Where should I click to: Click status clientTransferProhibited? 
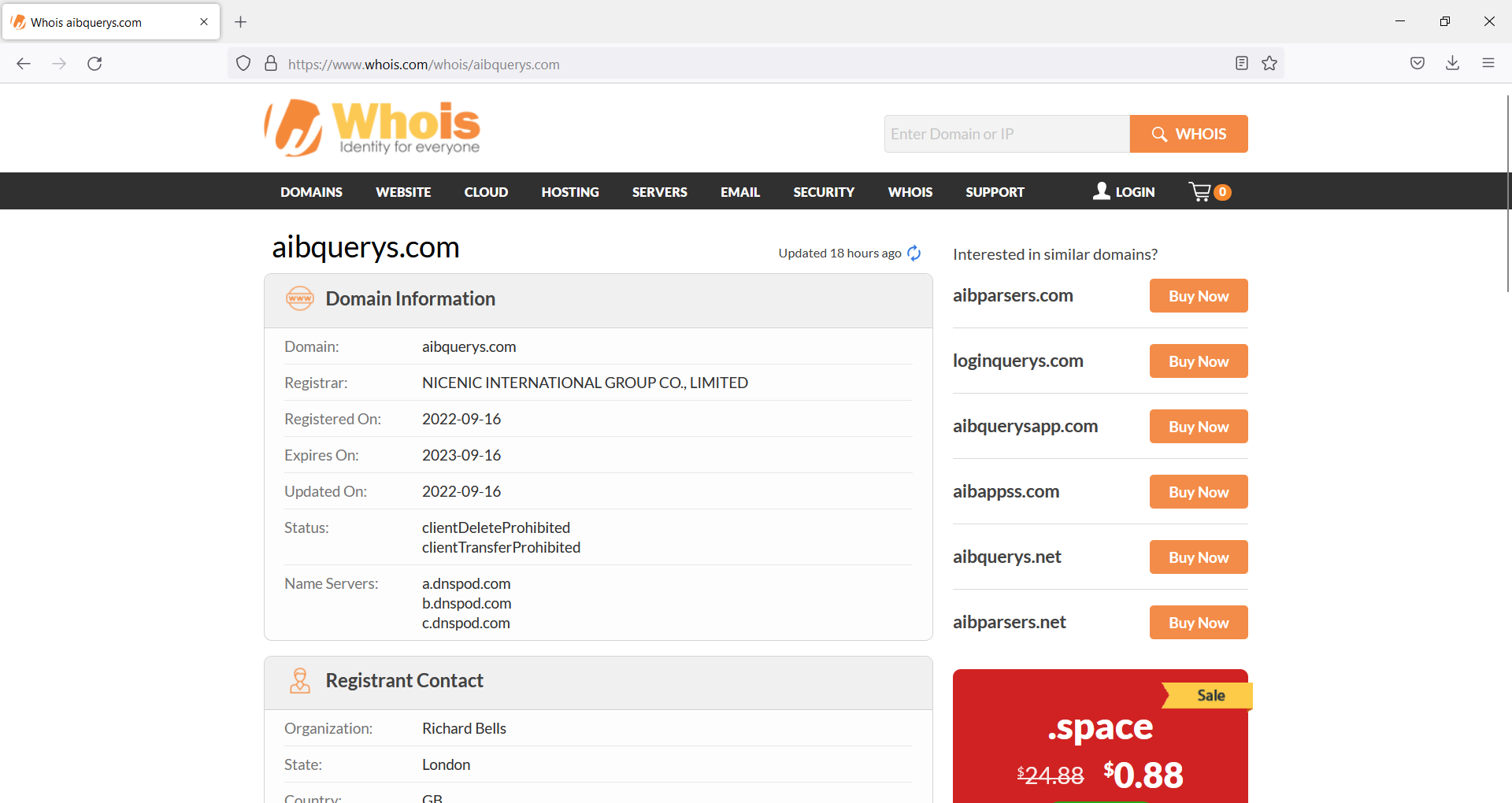(x=501, y=547)
